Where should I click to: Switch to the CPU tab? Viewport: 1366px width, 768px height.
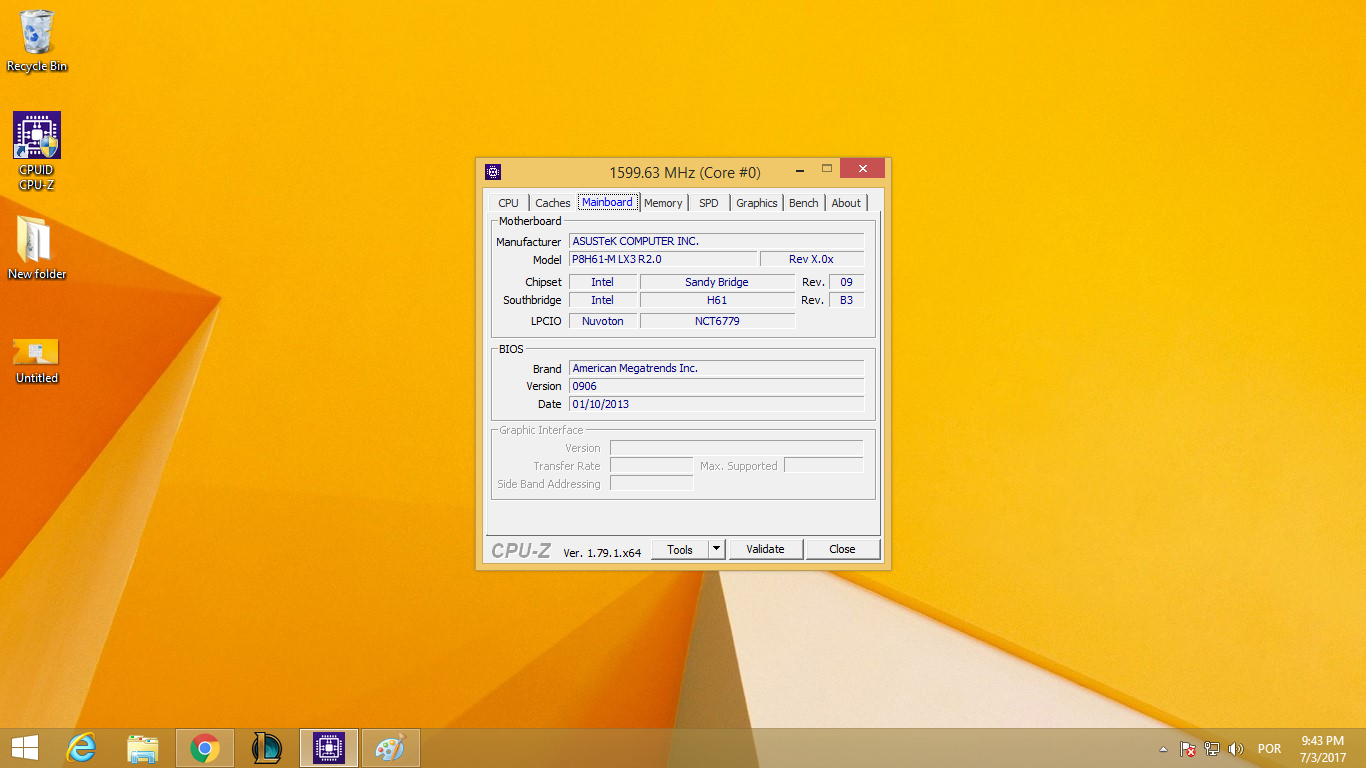(509, 203)
